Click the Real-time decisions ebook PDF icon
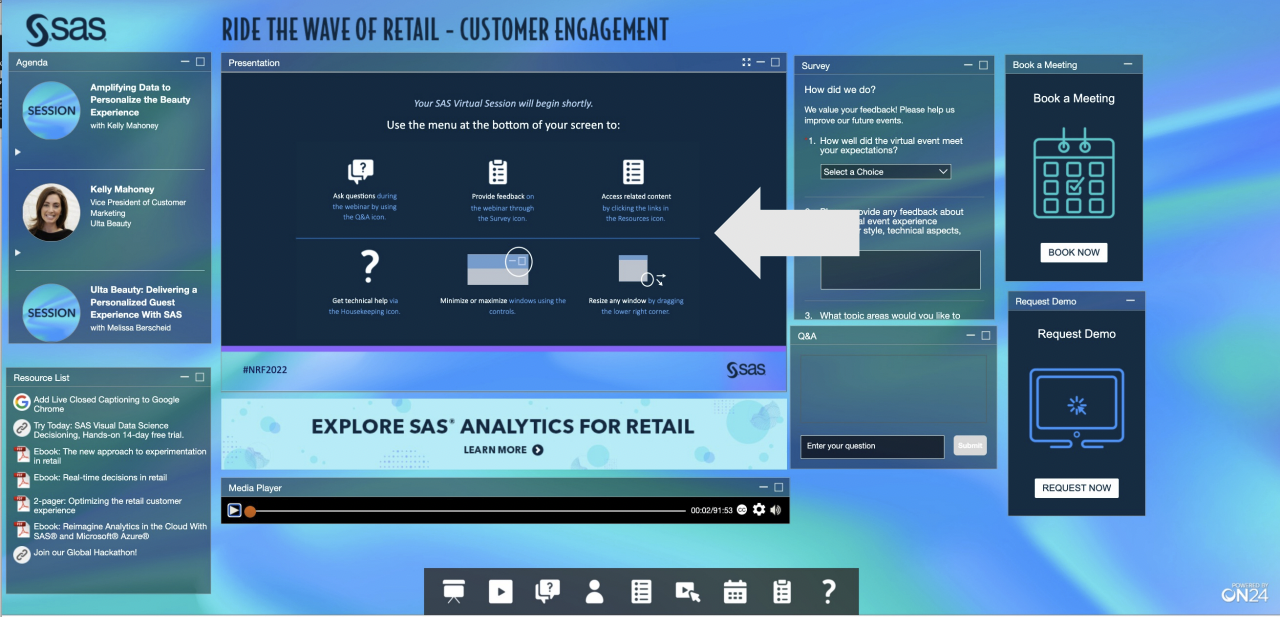1280x617 pixels. coord(22,480)
